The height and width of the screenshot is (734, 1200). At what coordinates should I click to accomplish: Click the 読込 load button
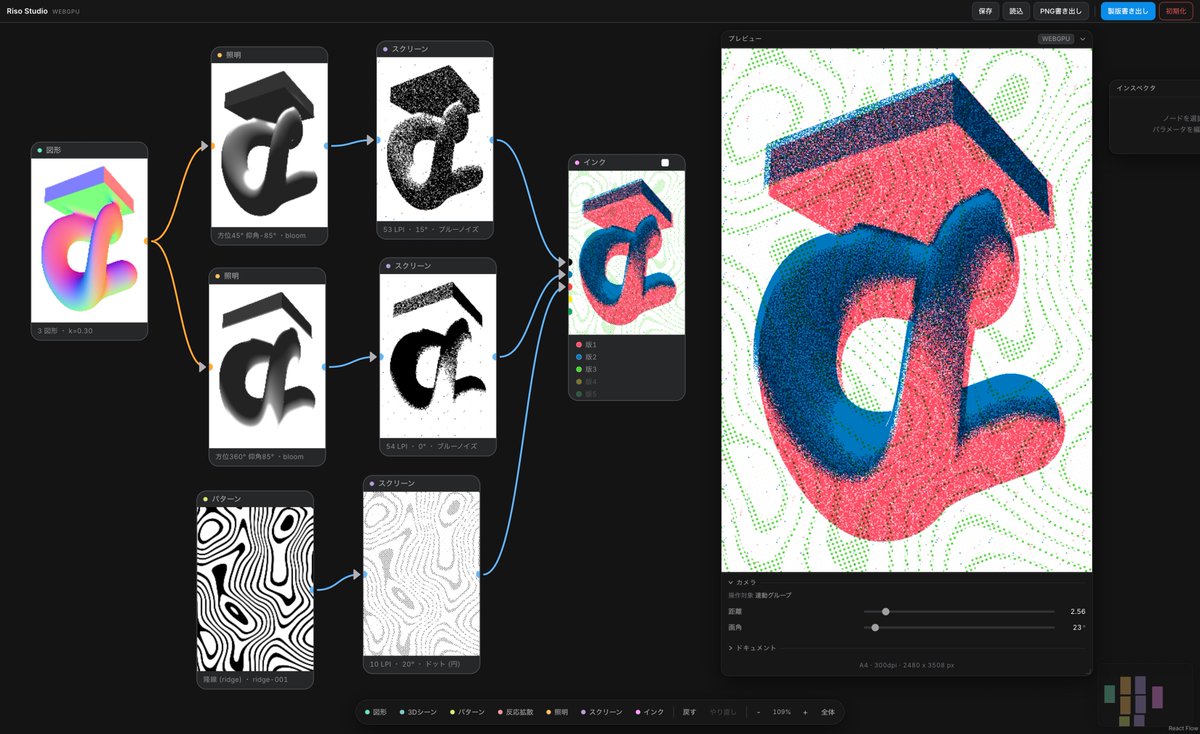(1016, 11)
